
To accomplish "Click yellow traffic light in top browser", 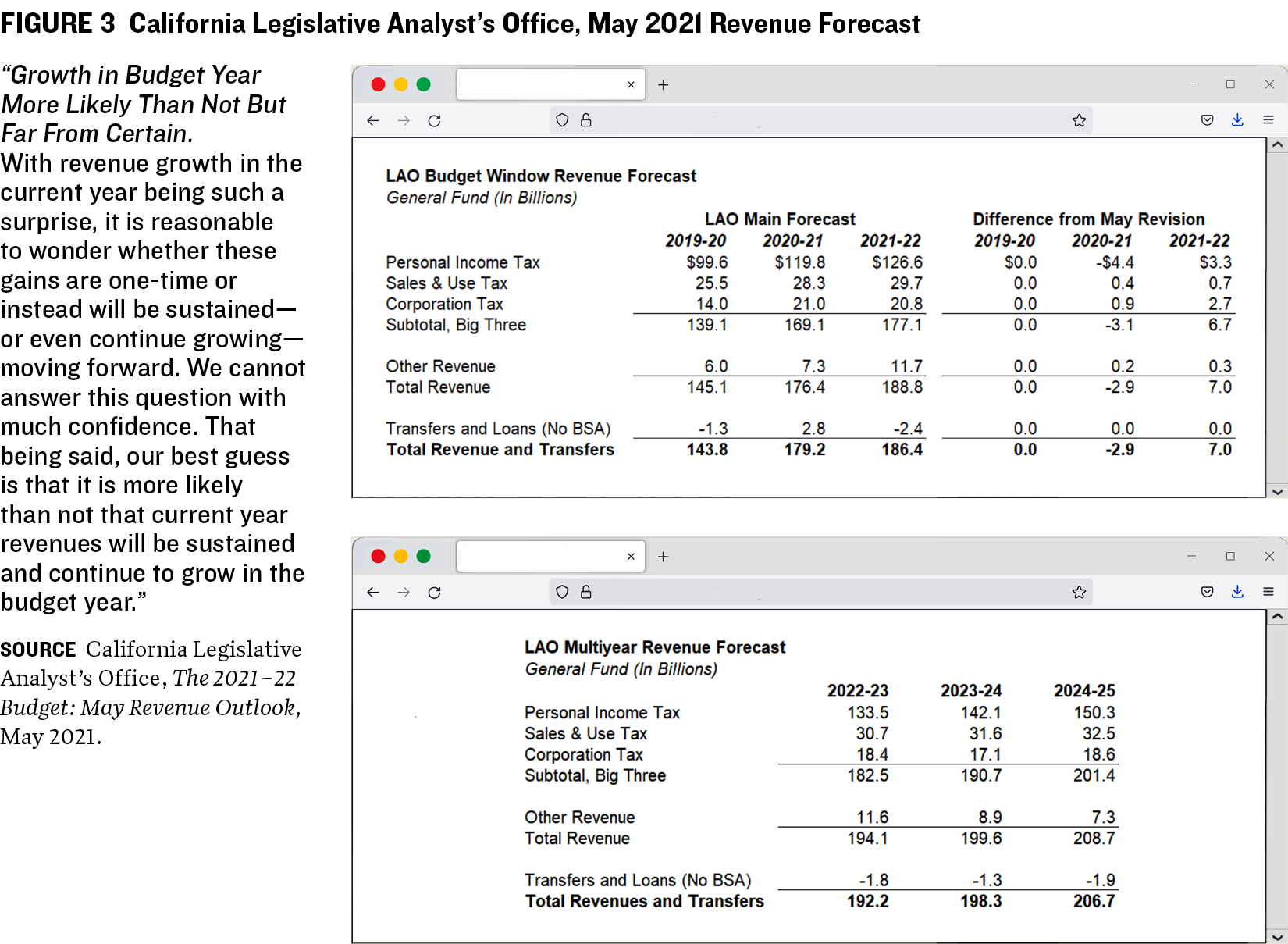I will (x=400, y=84).
